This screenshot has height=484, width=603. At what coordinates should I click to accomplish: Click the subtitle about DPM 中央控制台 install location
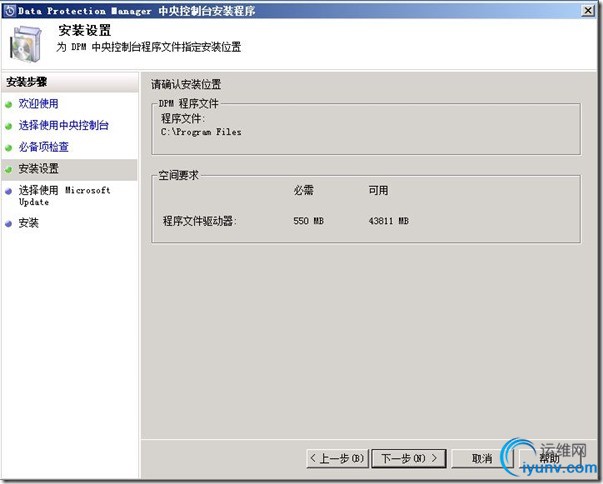(149, 47)
